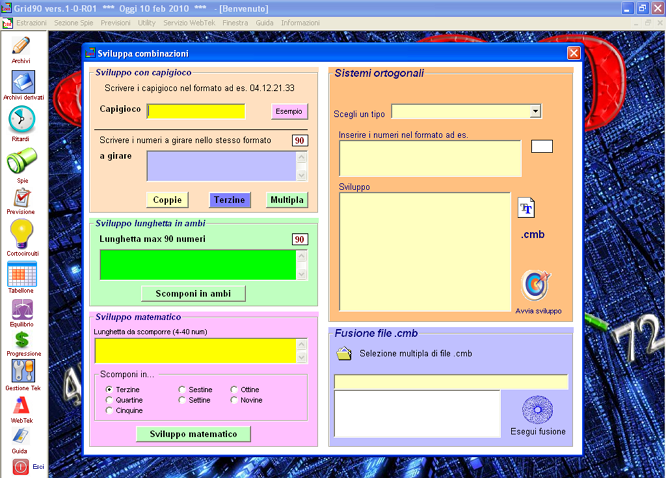Open the Previsioni menu
The width and height of the screenshot is (666, 478).
click(115, 22)
